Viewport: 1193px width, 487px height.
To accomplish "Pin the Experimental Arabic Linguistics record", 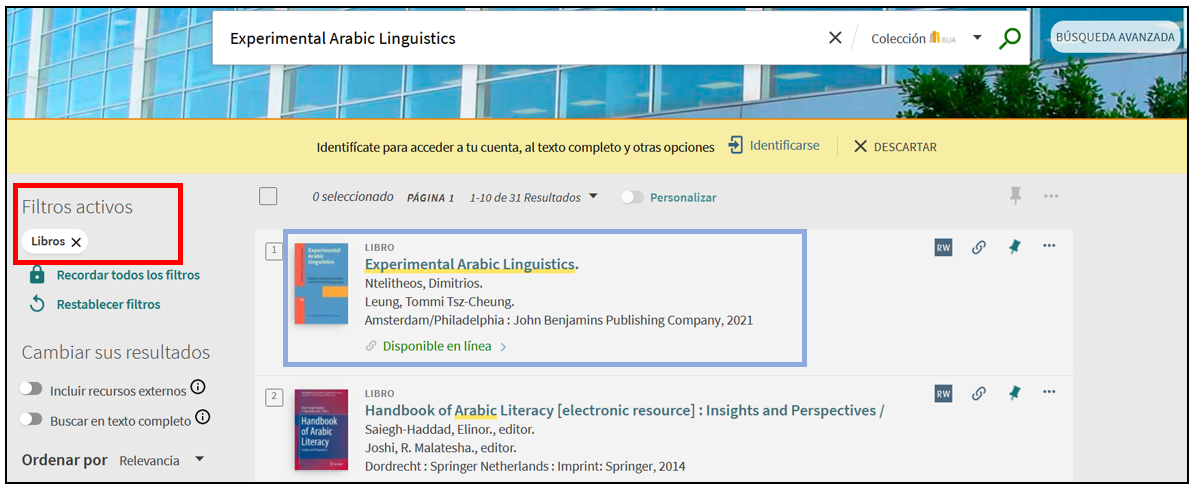I will click(x=1014, y=247).
